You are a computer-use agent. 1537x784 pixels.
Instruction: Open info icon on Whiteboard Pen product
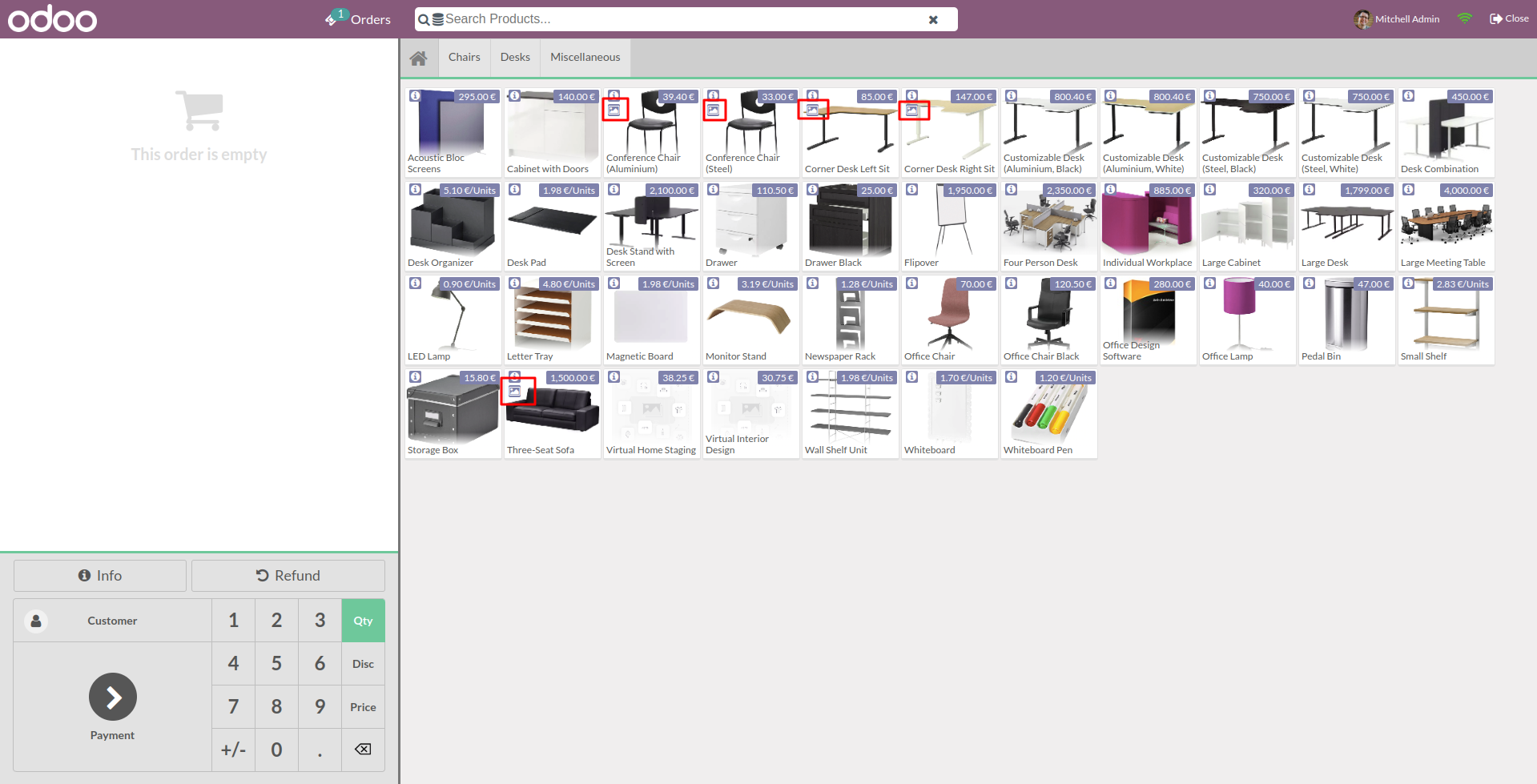(x=1011, y=377)
